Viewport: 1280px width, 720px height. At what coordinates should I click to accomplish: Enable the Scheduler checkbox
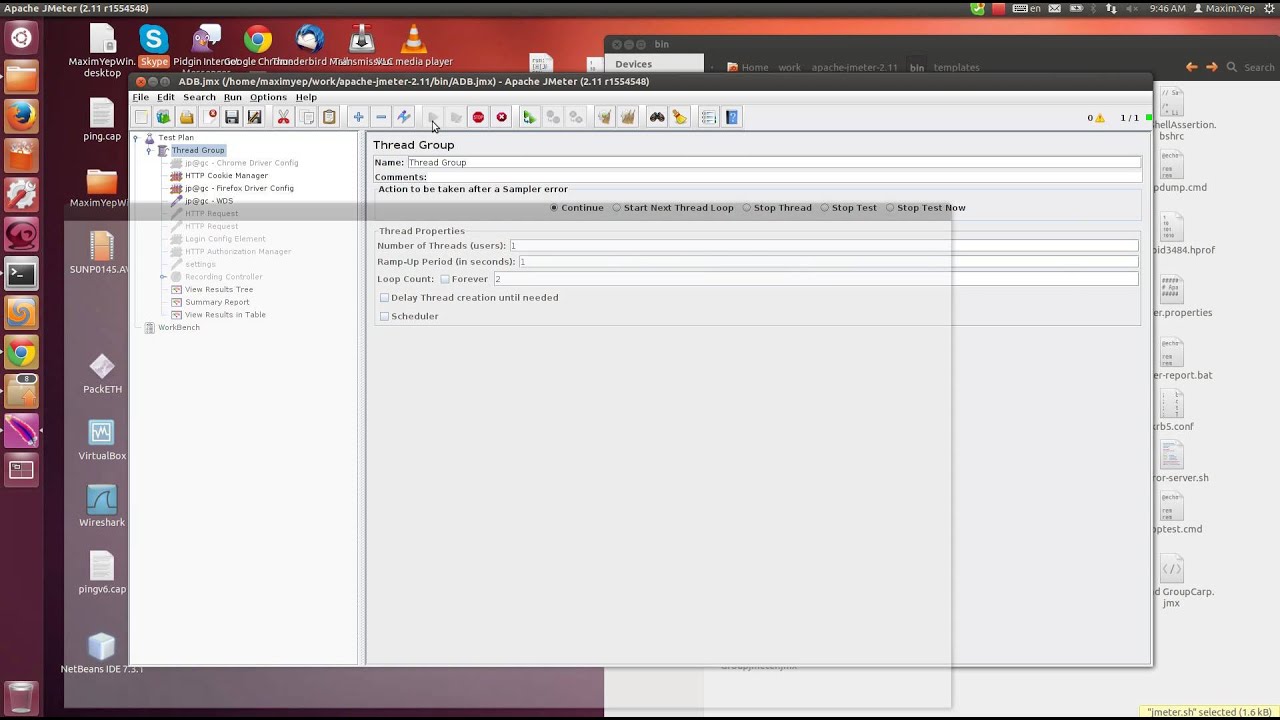(384, 316)
